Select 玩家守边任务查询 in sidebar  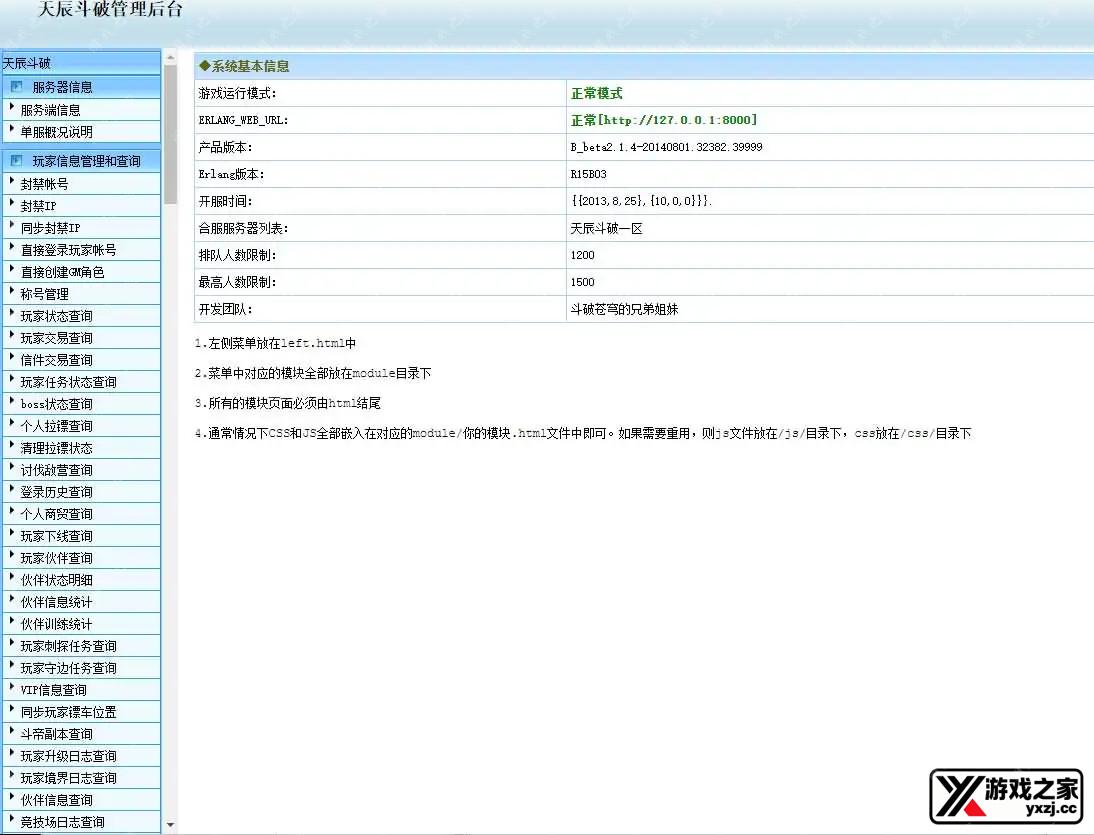coord(68,668)
